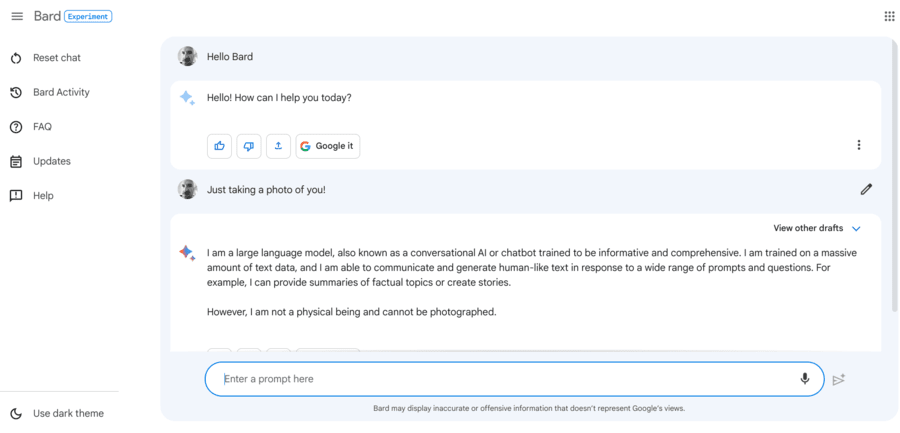Click the Bard Activity history icon
The image size is (900, 433).
pos(16,92)
